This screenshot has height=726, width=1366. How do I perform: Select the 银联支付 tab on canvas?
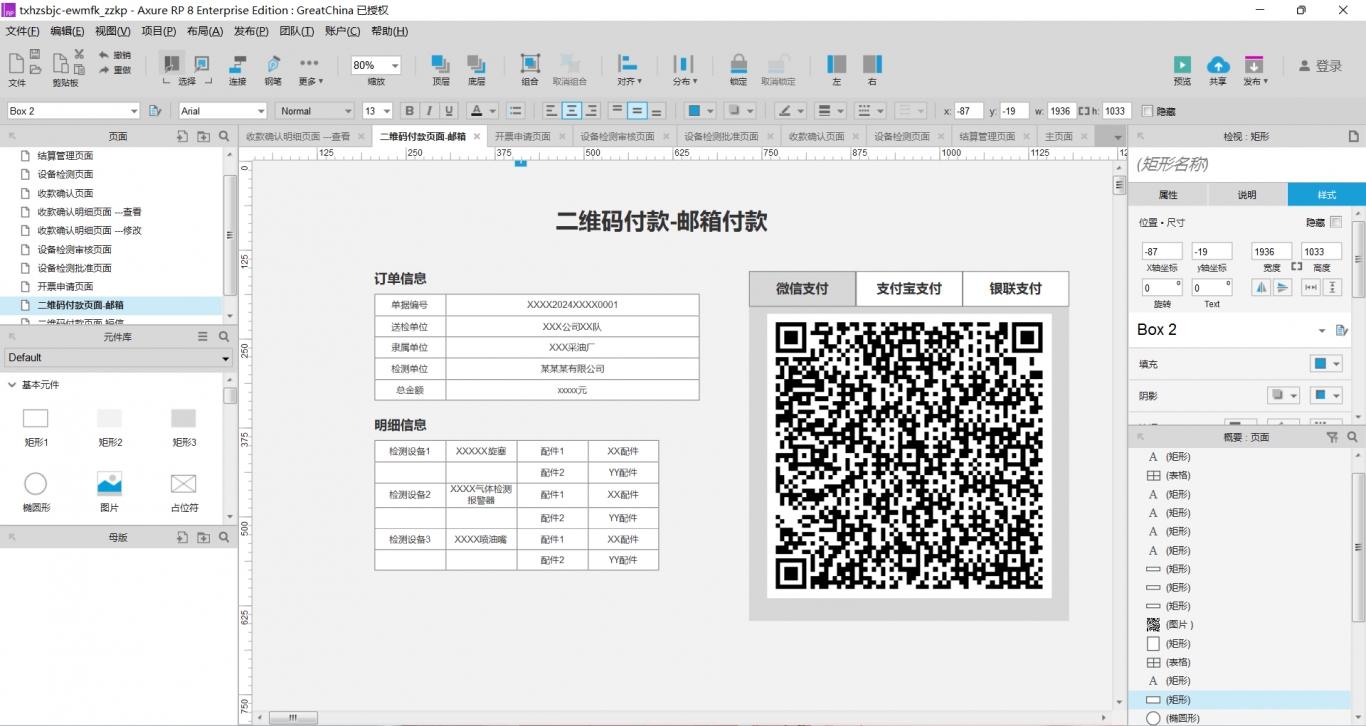point(1016,289)
